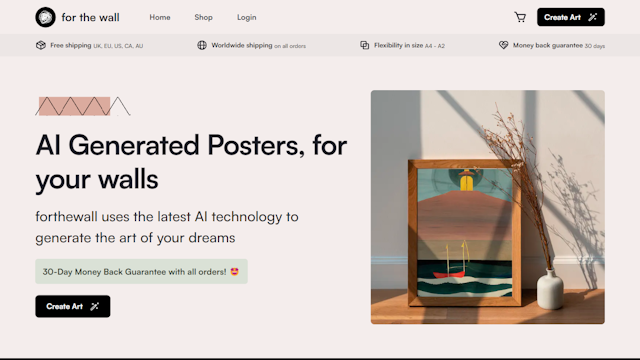Click the 'forthewall uses the latest AI technology' paragraph

tap(167, 227)
